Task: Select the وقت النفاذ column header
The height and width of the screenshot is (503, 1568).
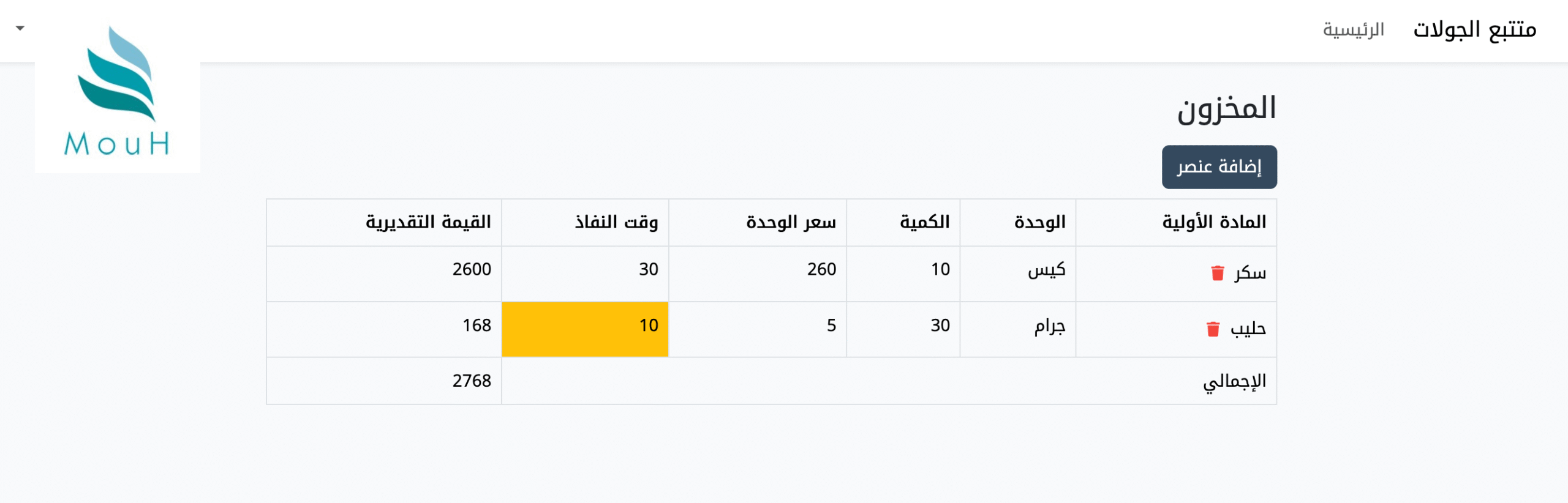Action: coord(616,222)
